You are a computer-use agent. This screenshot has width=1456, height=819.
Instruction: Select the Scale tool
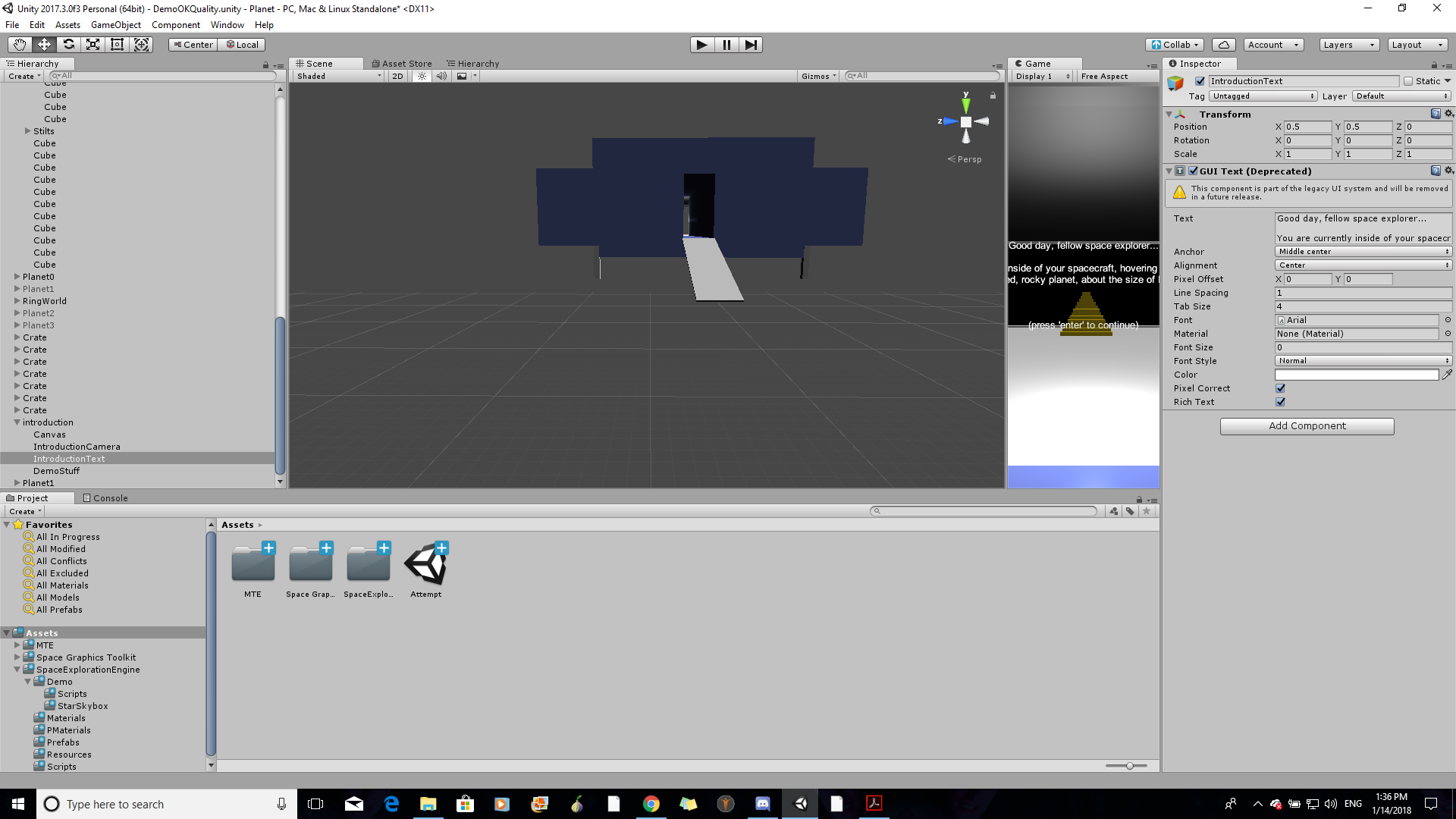pyautogui.click(x=93, y=45)
